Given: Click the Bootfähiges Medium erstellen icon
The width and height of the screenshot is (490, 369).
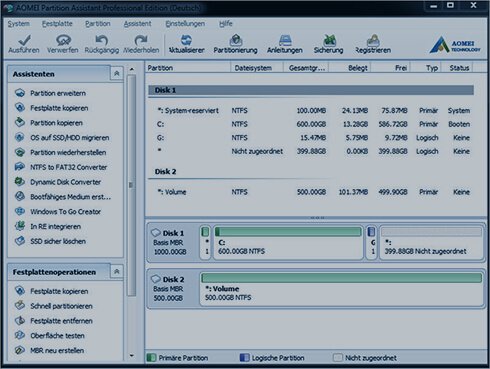Looking at the screenshot, I should pos(20,197).
